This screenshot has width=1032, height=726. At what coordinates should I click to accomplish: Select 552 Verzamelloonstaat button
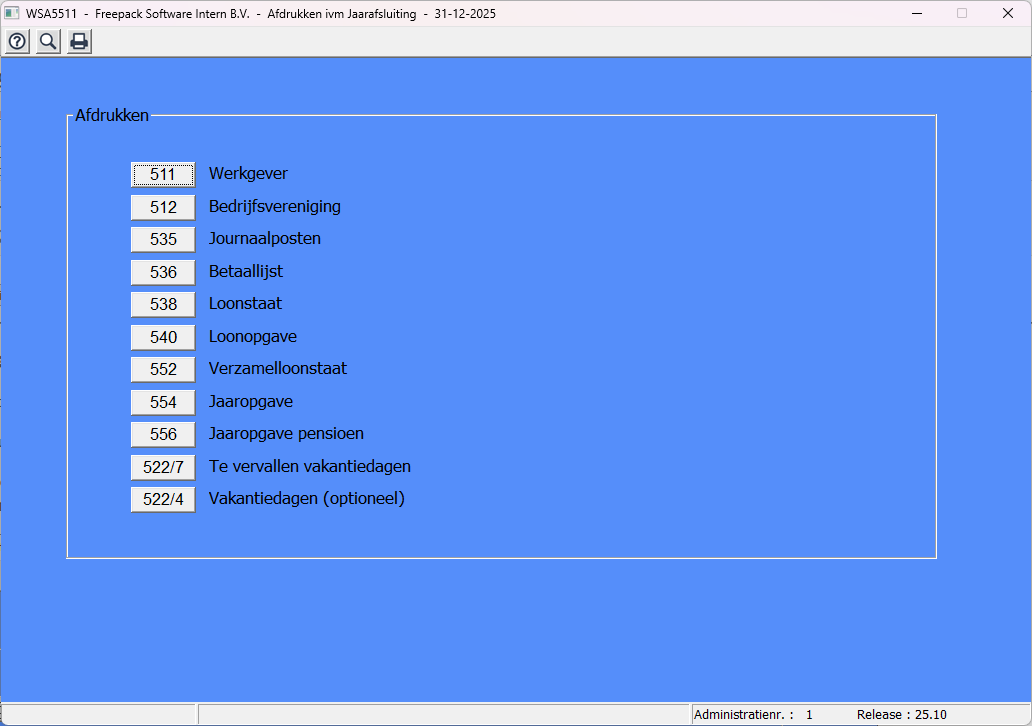(x=163, y=370)
